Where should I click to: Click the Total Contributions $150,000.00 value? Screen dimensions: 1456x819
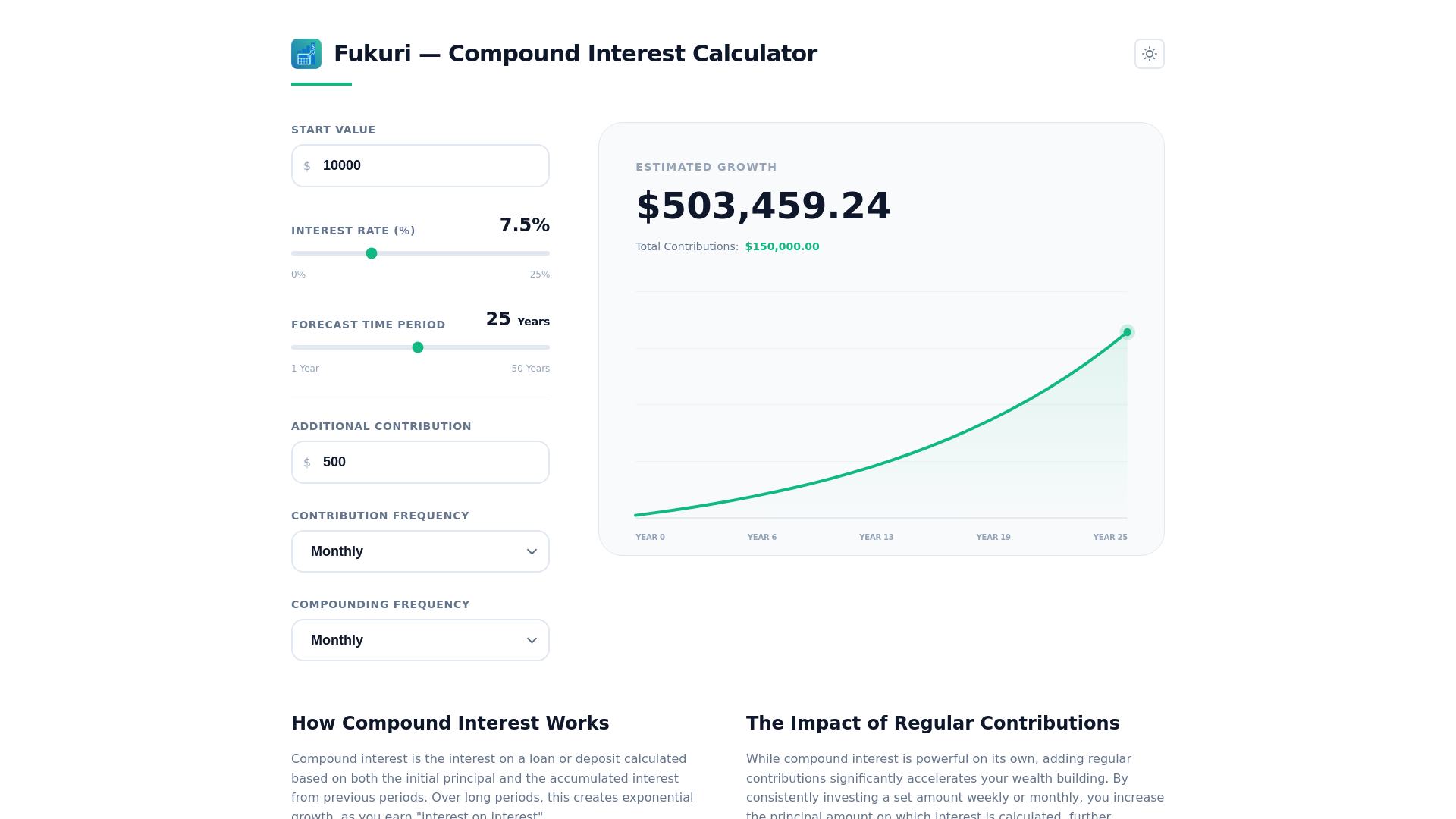click(782, 246)
